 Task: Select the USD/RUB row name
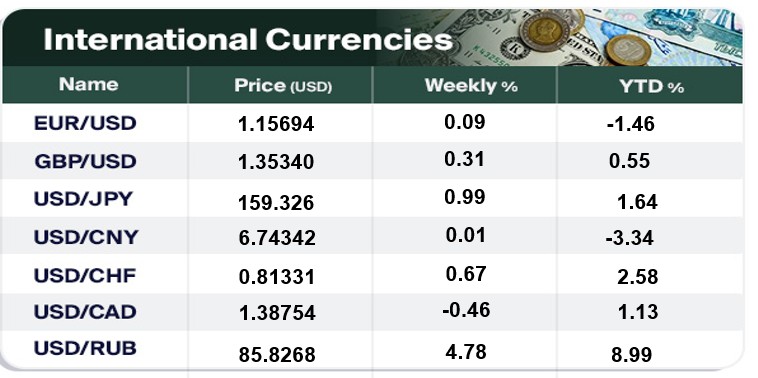(x=85, y=348)
